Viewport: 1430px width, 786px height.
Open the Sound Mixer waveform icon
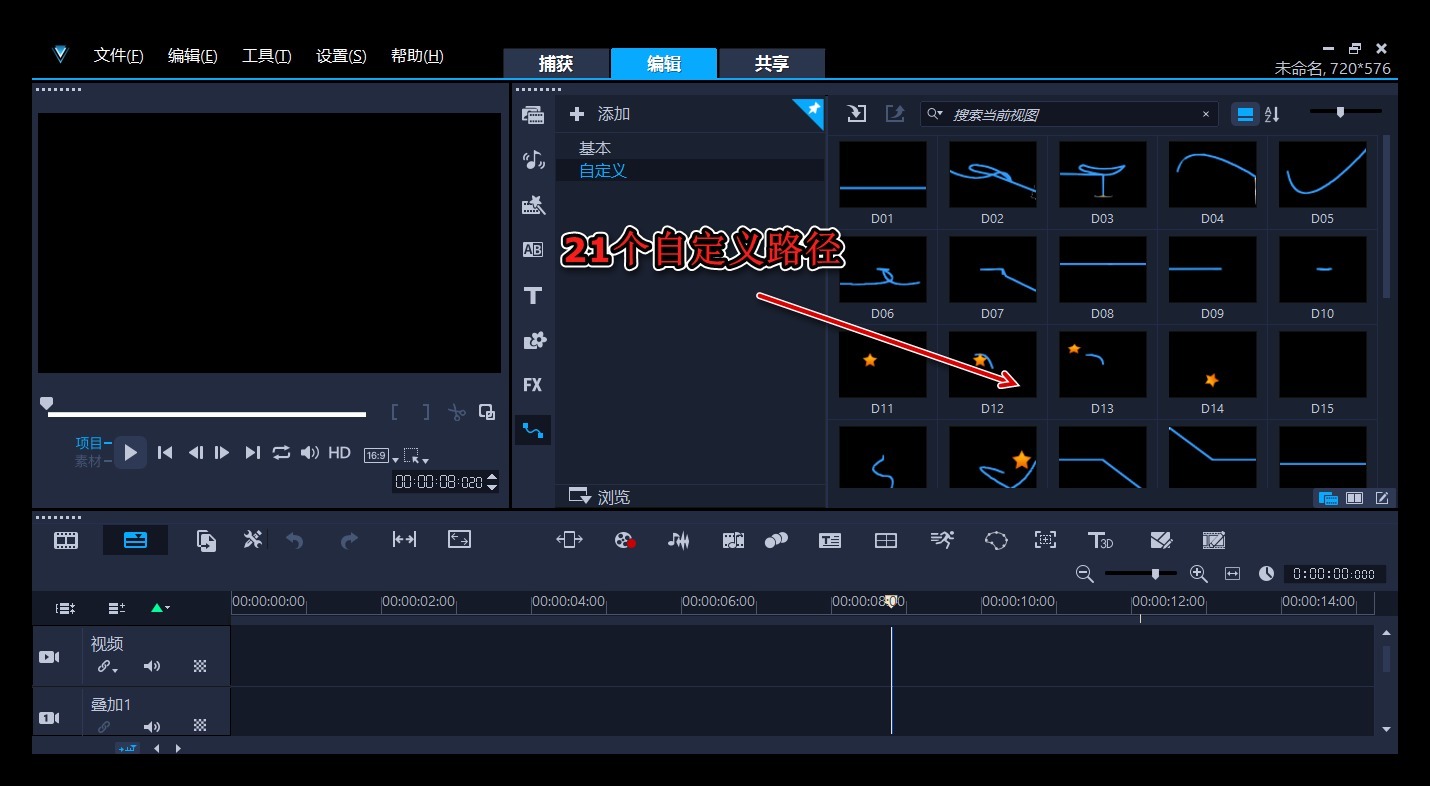click(x=679, y=540)
